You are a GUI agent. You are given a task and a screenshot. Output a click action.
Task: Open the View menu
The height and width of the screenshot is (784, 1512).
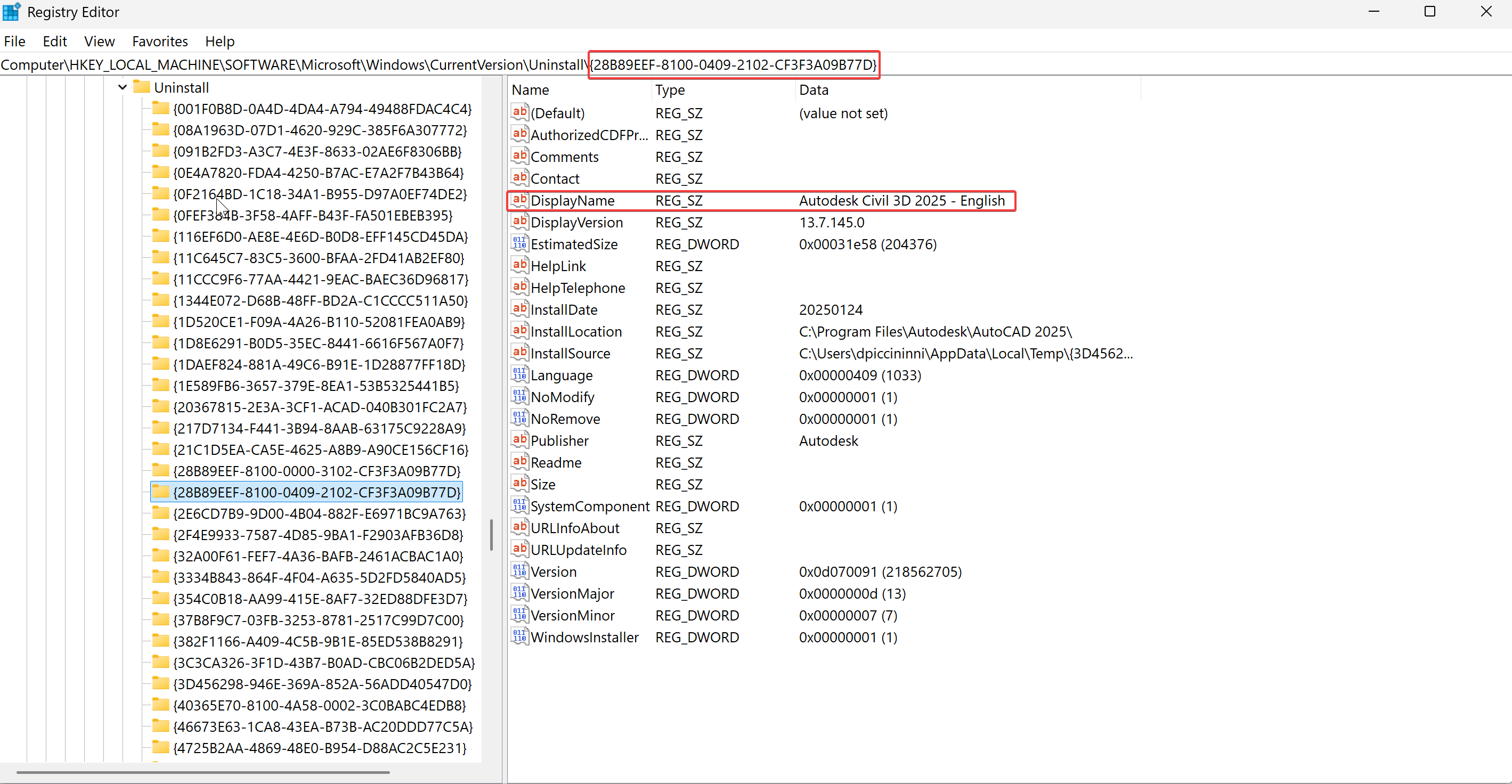[99, 41]
